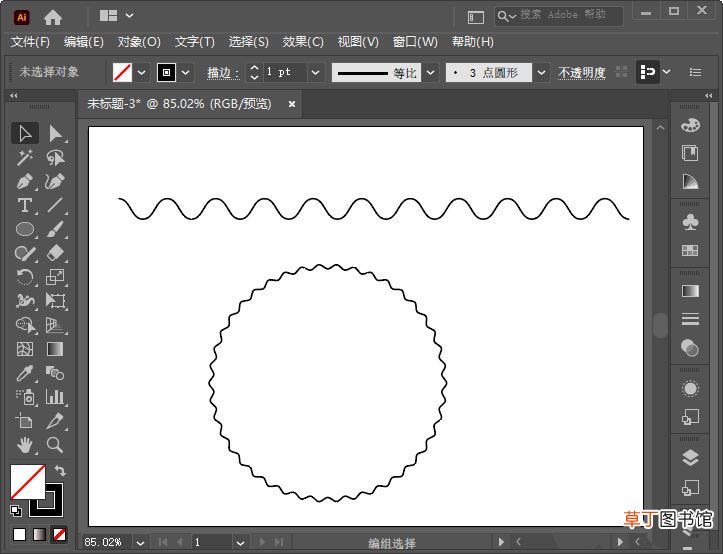
Task: Select the Selection tool arrow
Action: tap(25, 133)
